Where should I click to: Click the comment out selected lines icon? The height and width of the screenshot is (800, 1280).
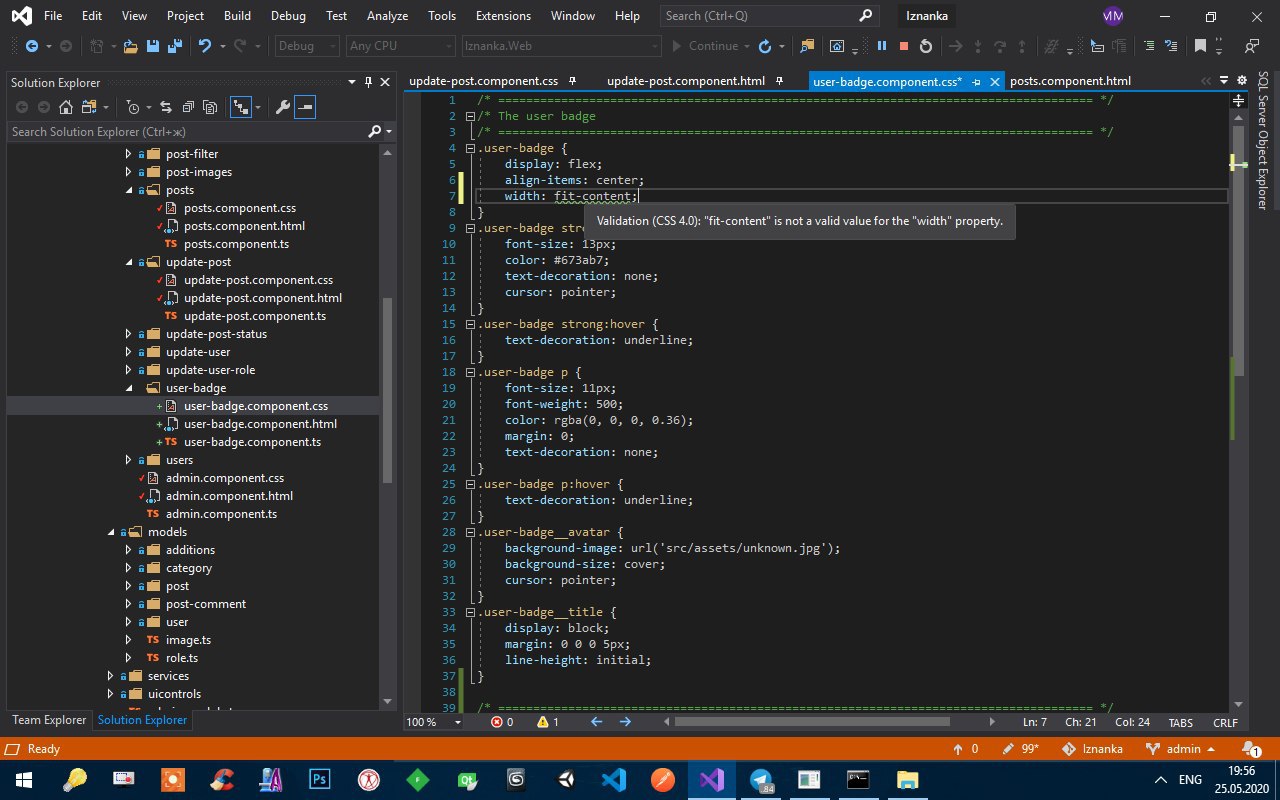[x=1149, y=46]
